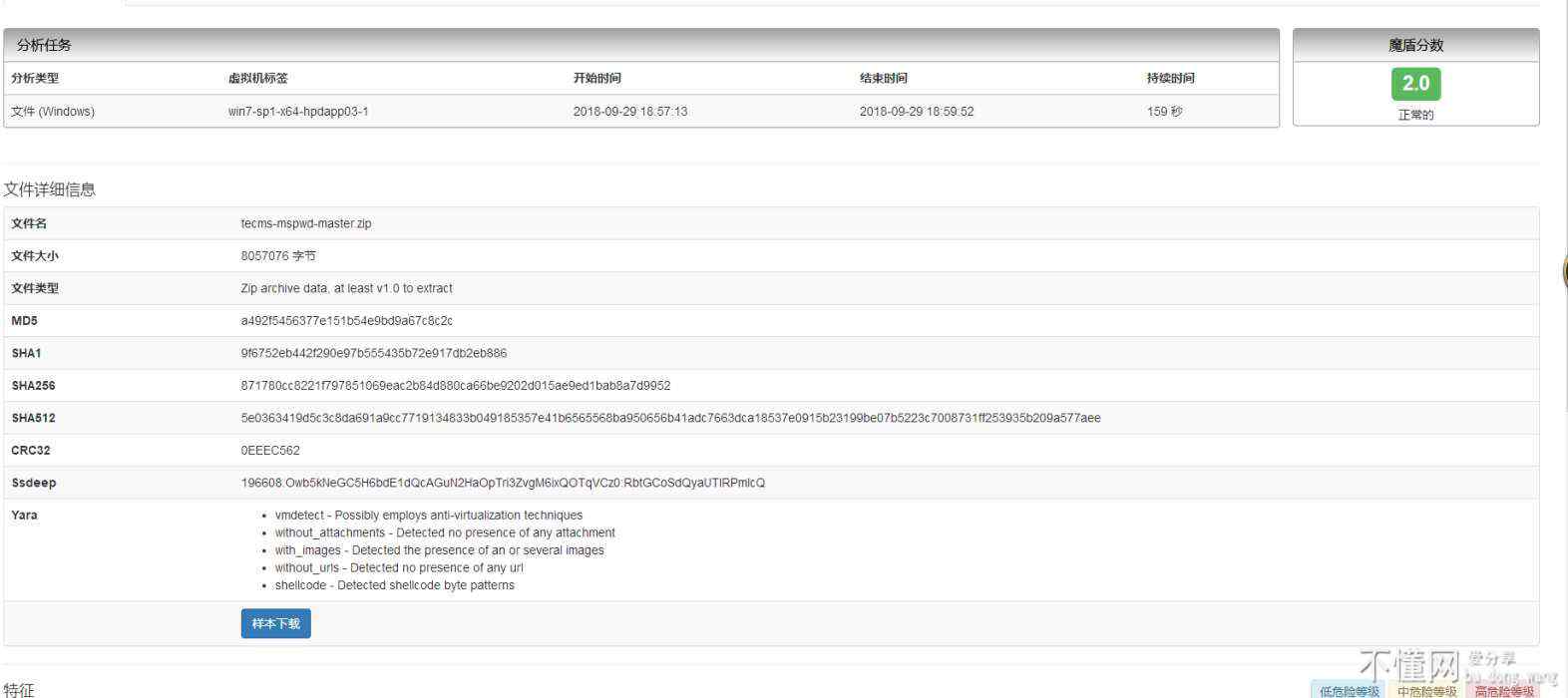Viewport: 1568px width, 698px height.
Task: Click the green 2.0 score badge
Action: 1415,84
